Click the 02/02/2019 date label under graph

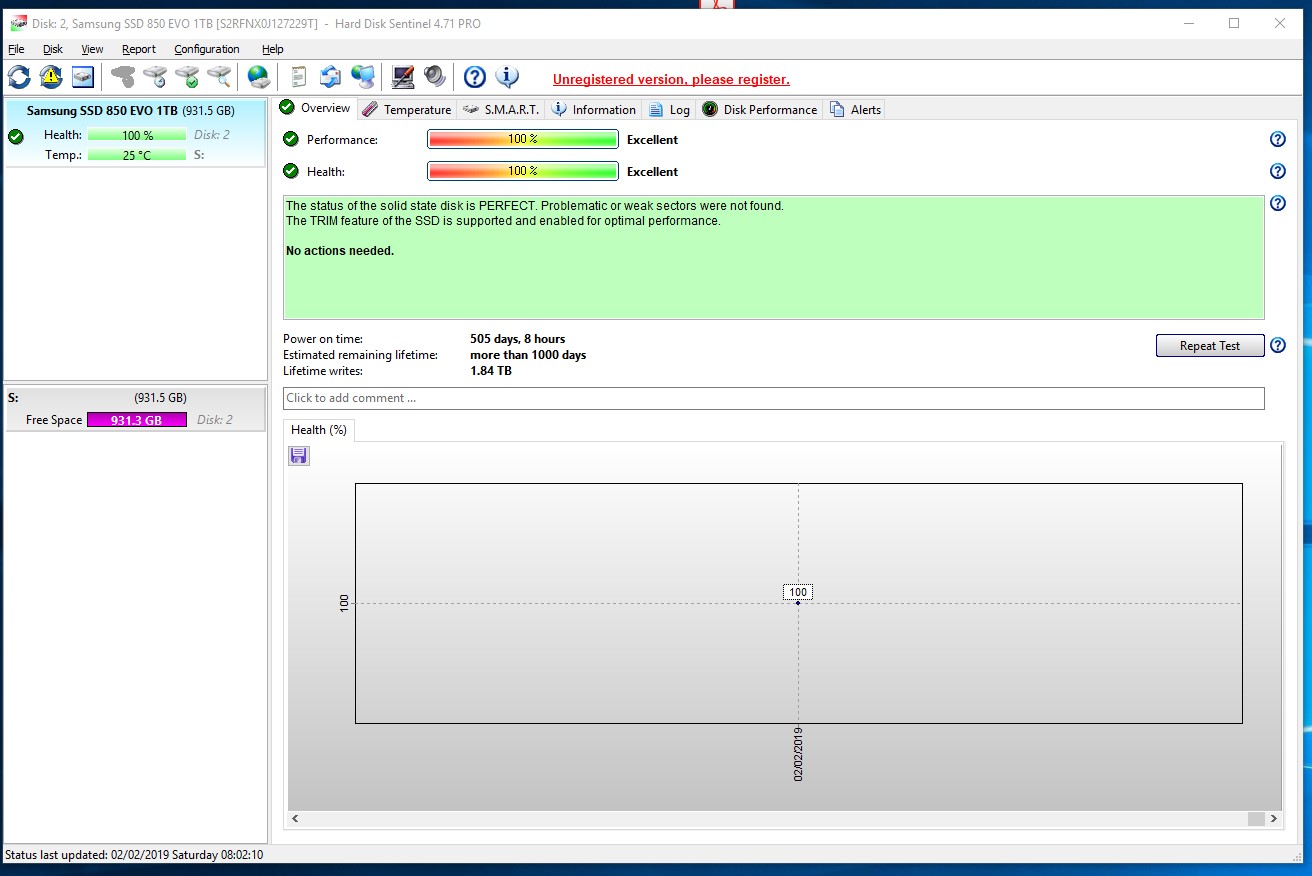click(798, 754)
